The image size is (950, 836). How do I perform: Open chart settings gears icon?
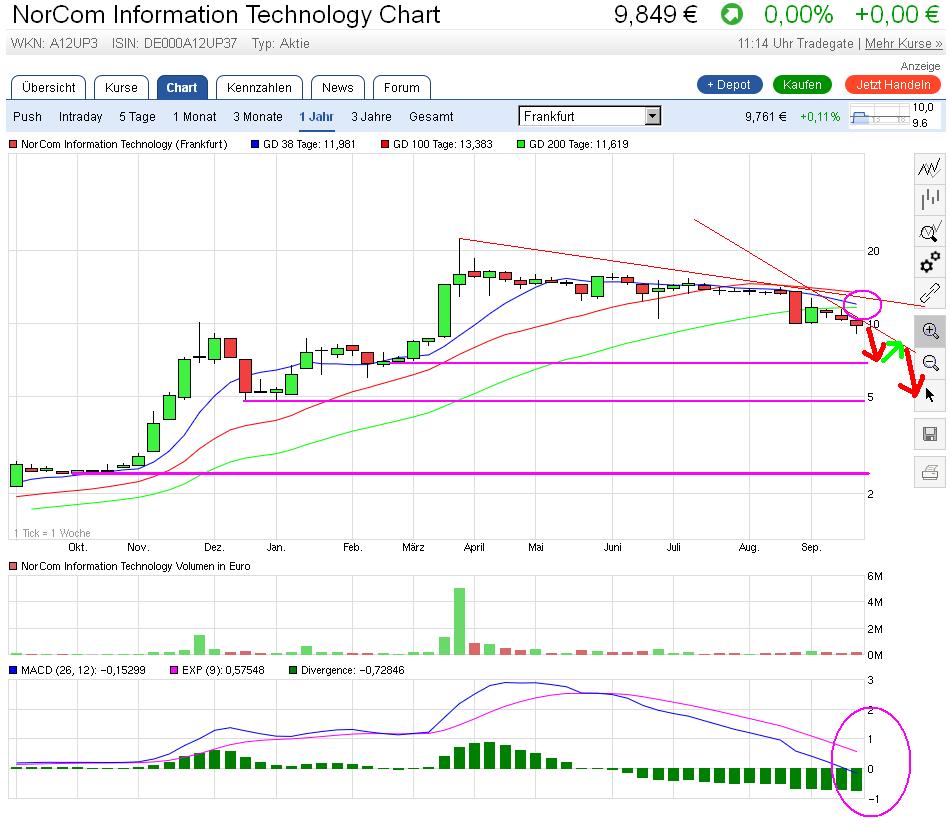point(929,262)
